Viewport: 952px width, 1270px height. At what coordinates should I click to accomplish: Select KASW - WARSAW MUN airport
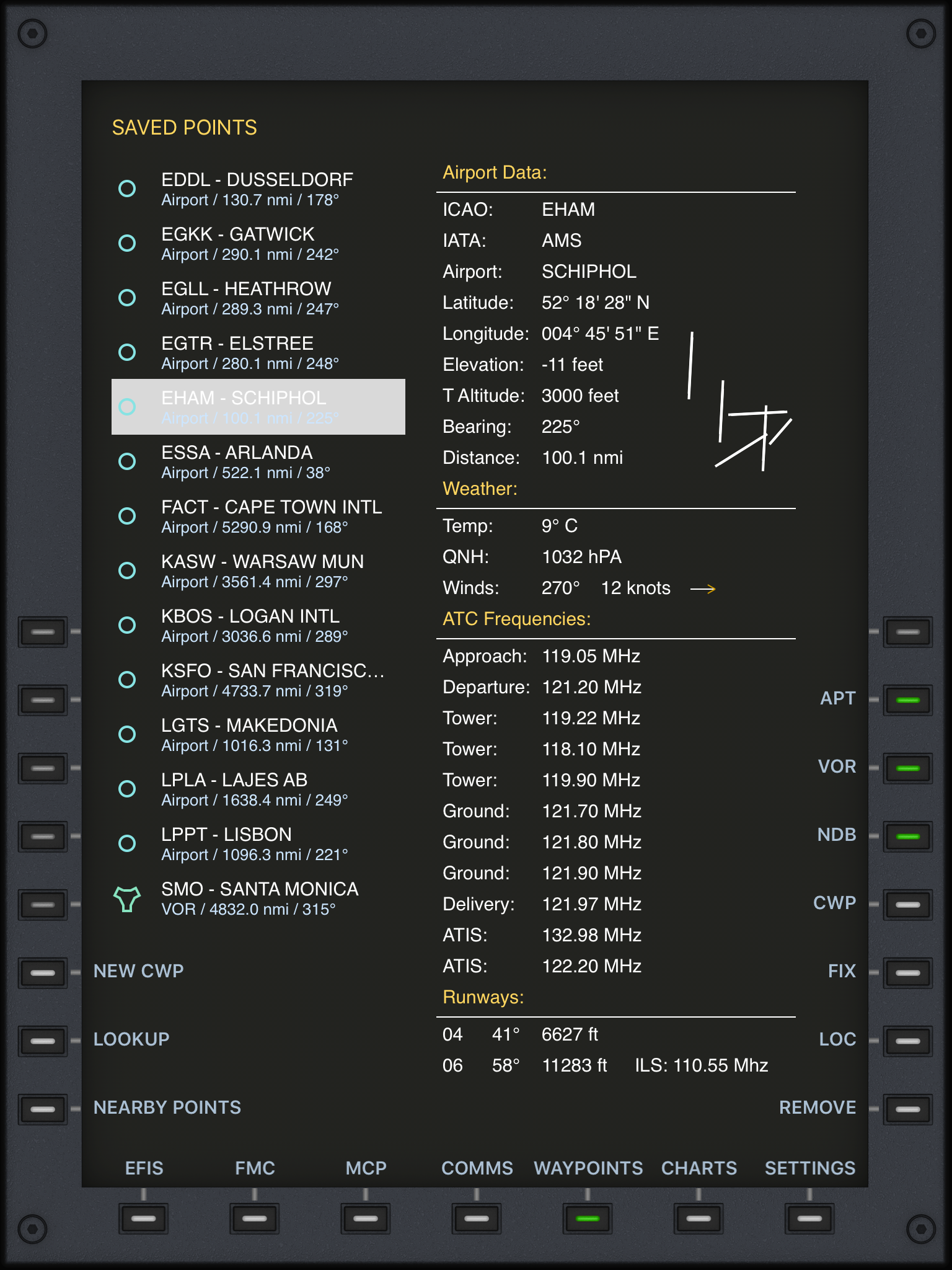point(258,571)
